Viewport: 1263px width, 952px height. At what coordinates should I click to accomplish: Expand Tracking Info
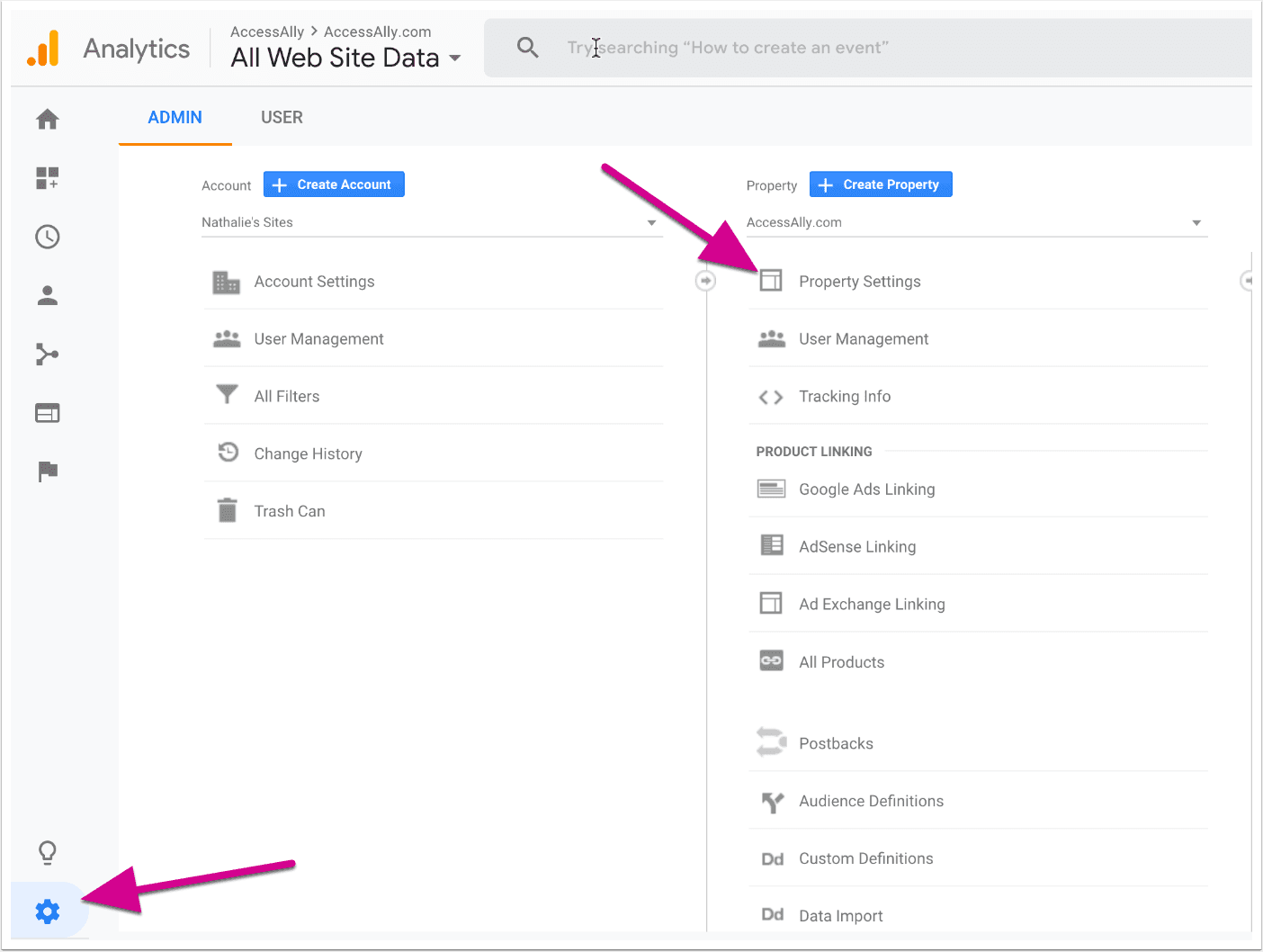click(845, 397)
